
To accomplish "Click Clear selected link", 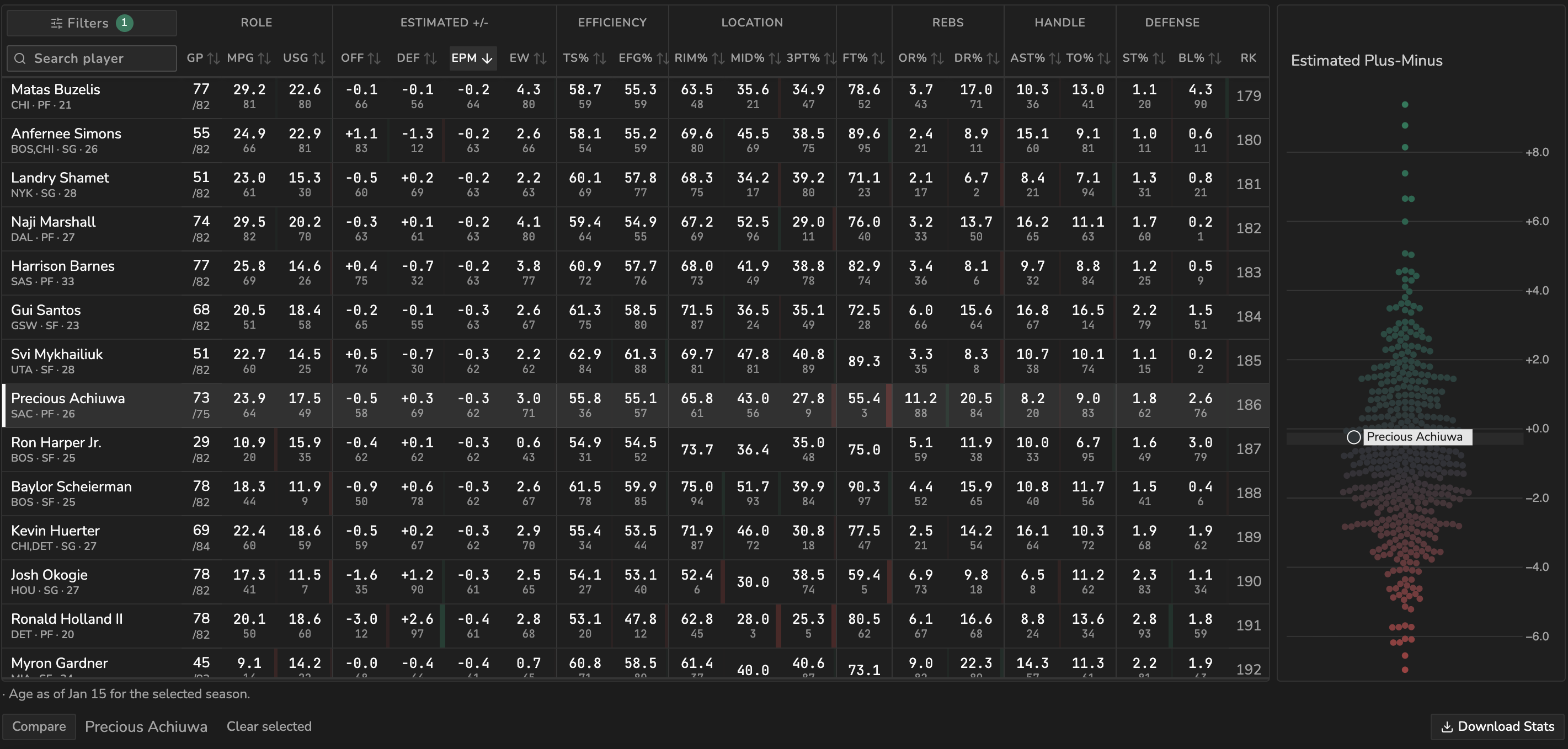I will pos(269,726).
